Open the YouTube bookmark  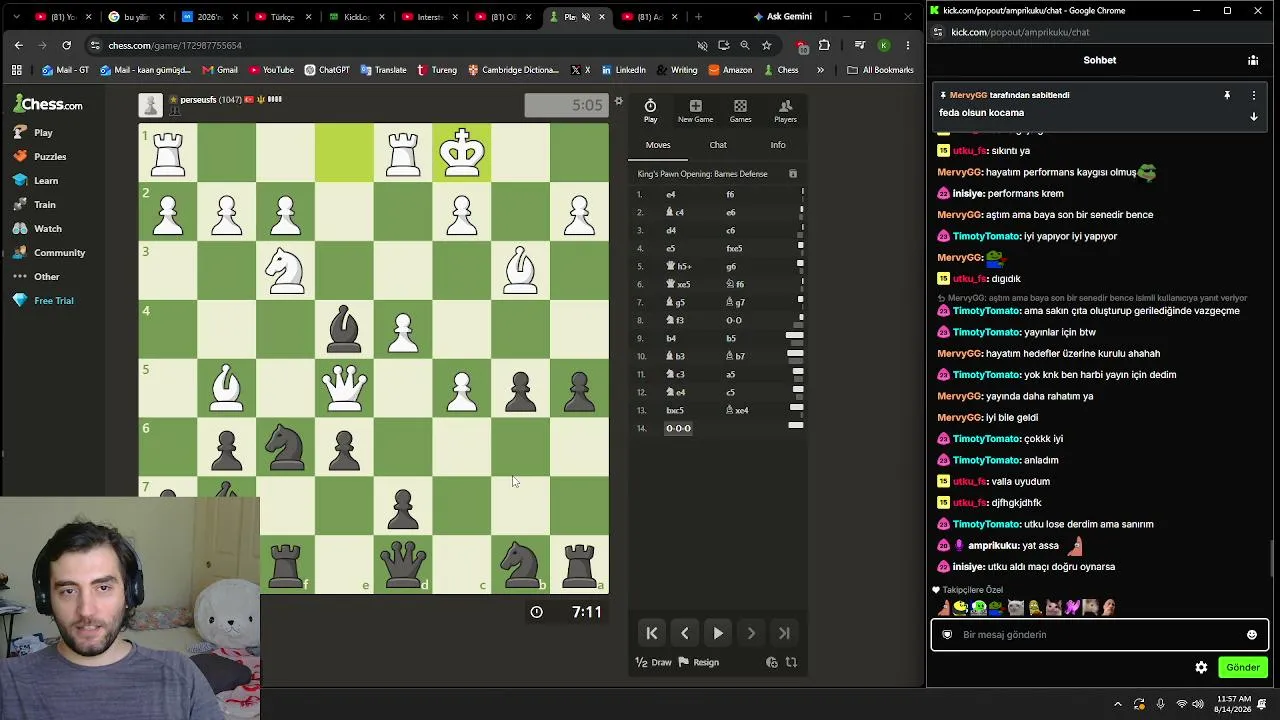(271, 70)
